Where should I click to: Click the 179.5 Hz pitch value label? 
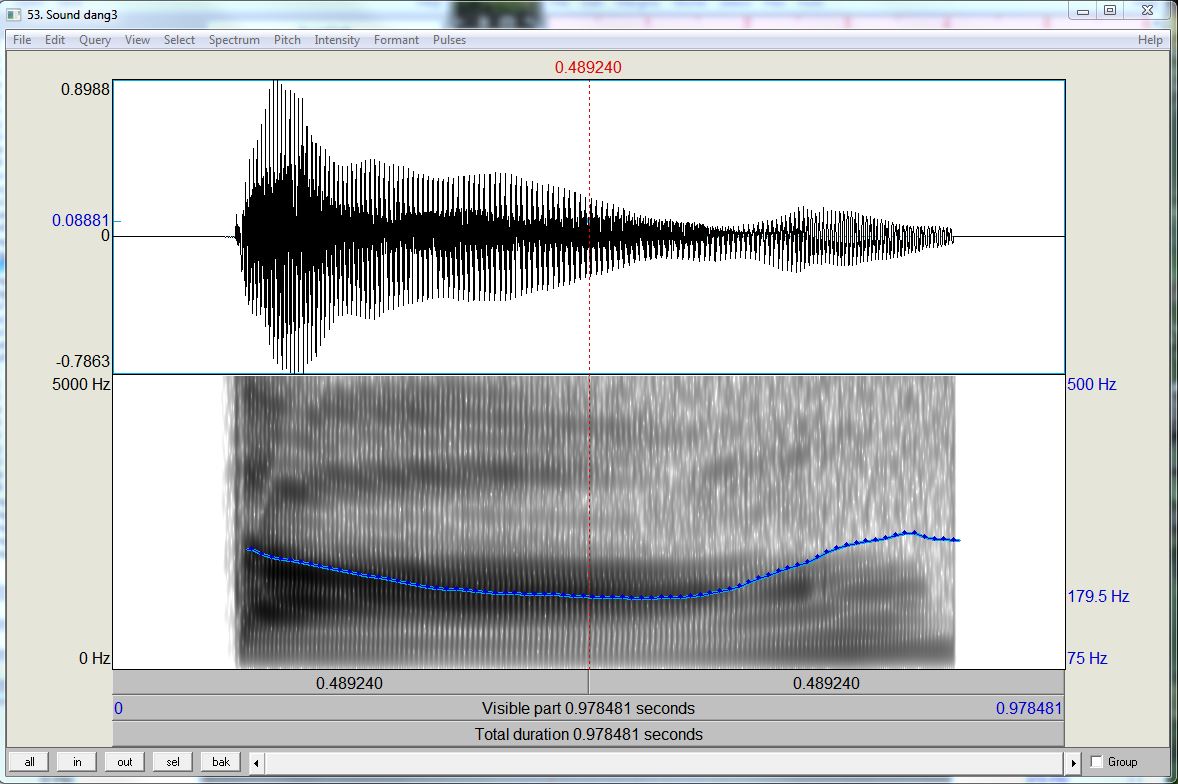[1098, 596]
